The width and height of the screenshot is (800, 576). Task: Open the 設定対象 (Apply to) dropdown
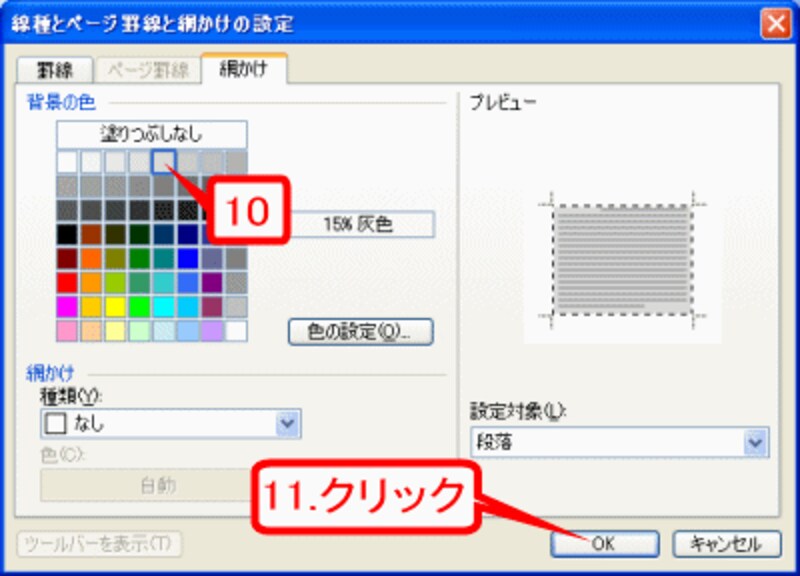click(755, 442)
